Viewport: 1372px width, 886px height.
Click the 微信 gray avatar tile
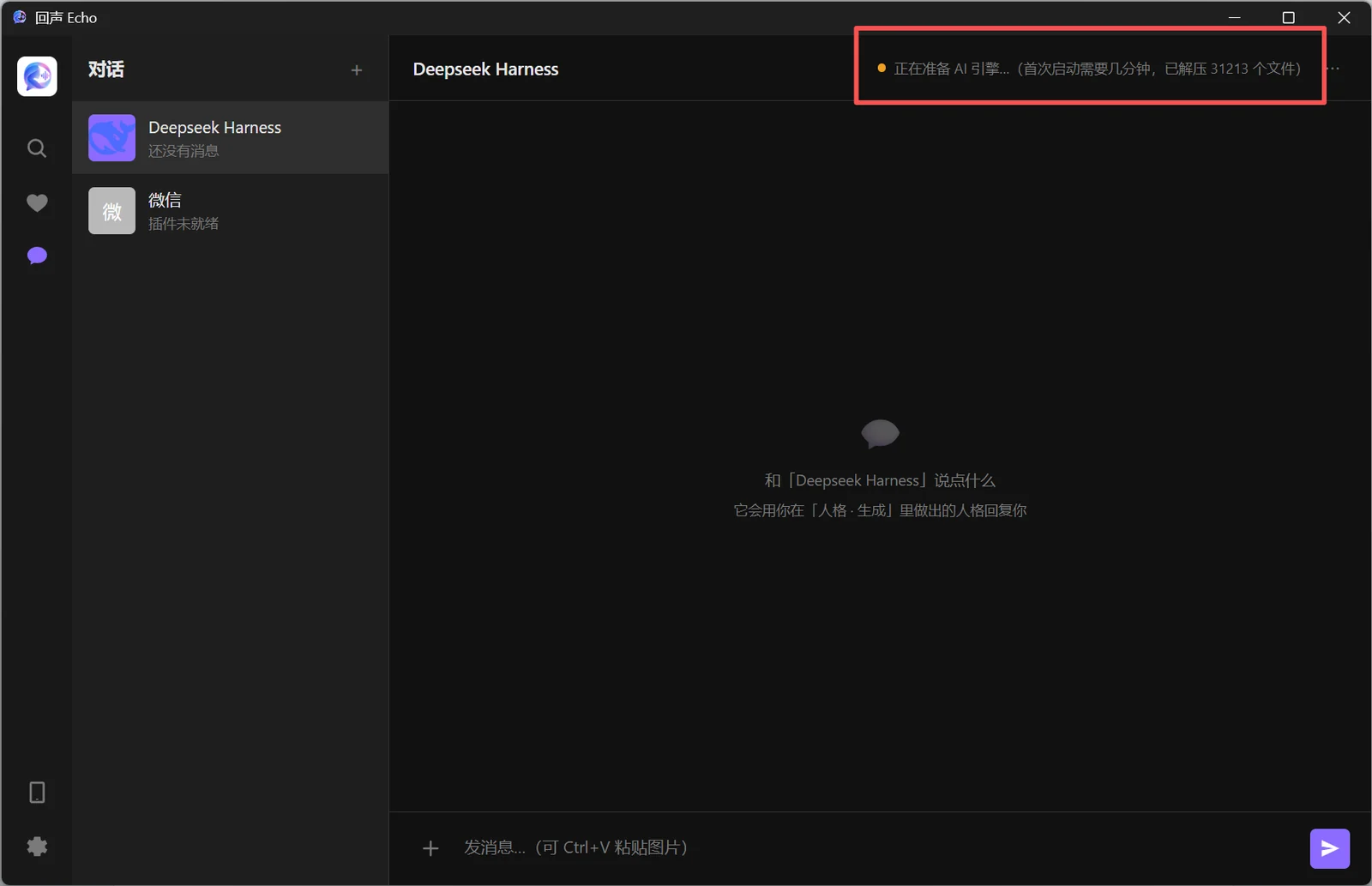111,211
